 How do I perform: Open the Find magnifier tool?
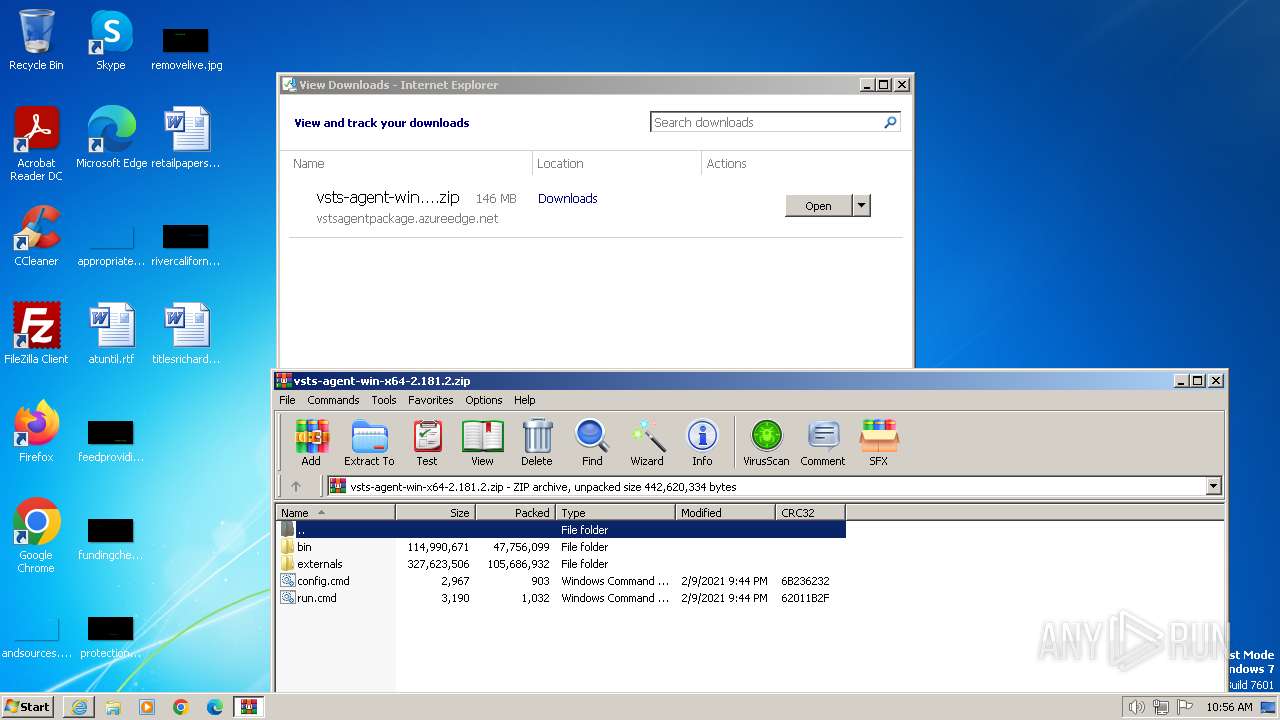tap(592, 443)
